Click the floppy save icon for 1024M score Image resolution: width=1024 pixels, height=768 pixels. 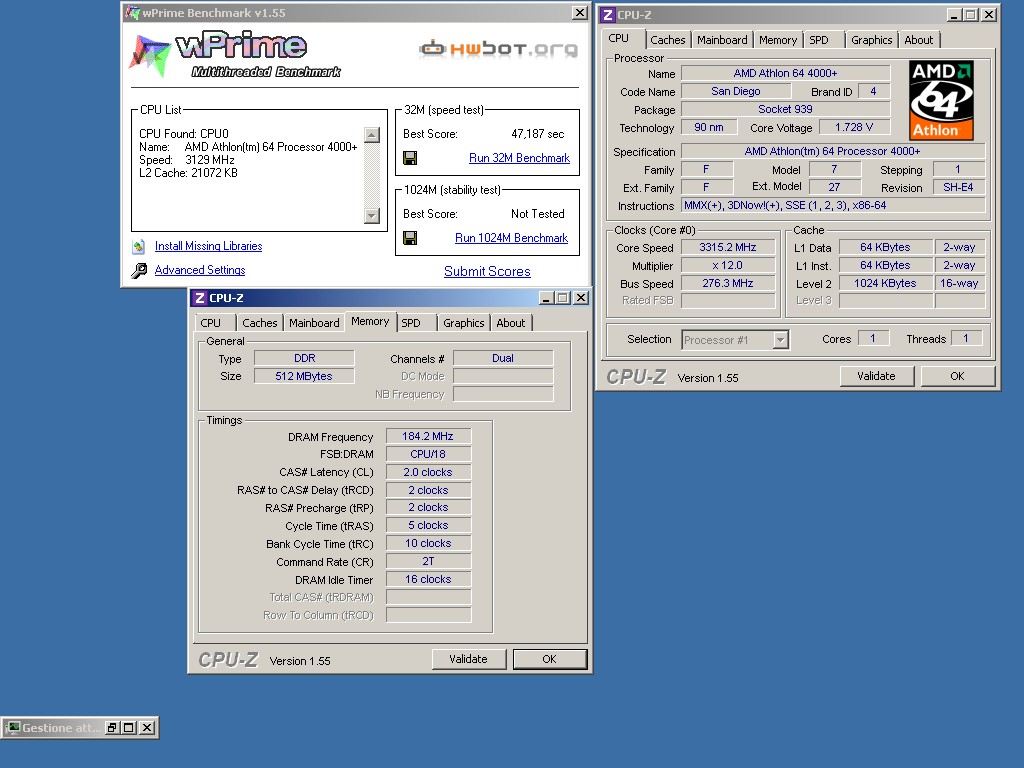point(410,238)
